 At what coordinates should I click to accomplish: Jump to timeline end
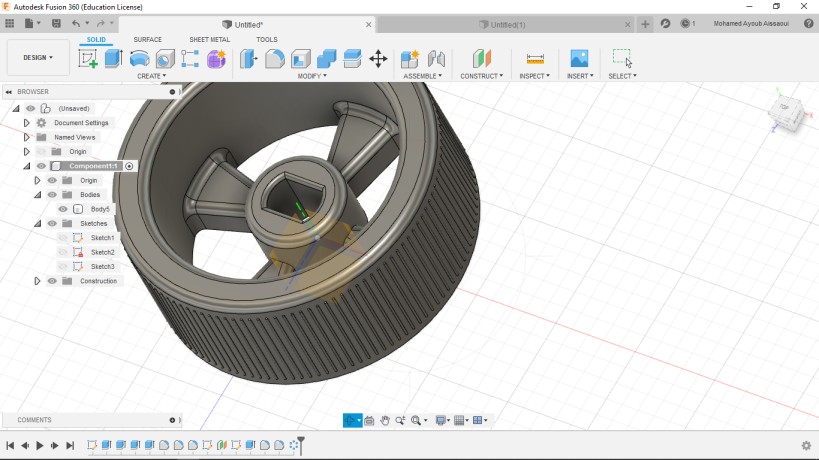pyautogui.click(x=70, y=445)
